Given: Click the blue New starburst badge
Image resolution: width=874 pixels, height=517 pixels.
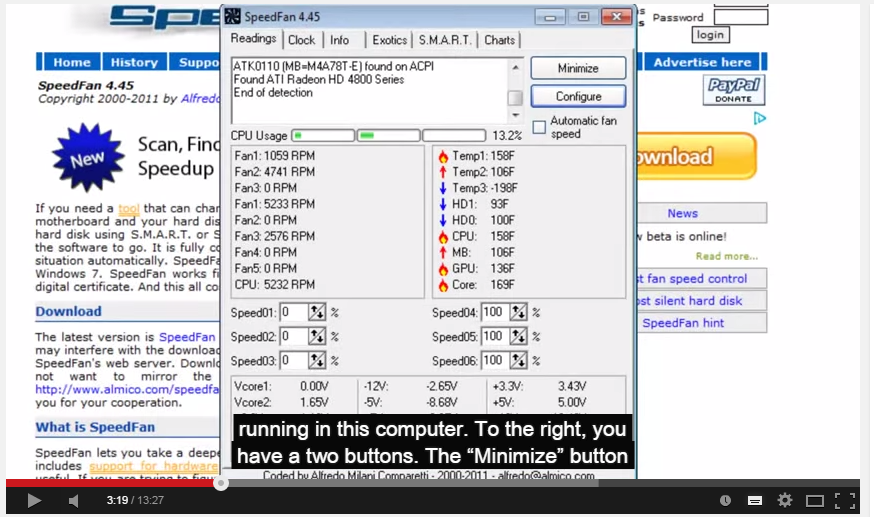Looking at the screenshot, I should coord(88,158).
